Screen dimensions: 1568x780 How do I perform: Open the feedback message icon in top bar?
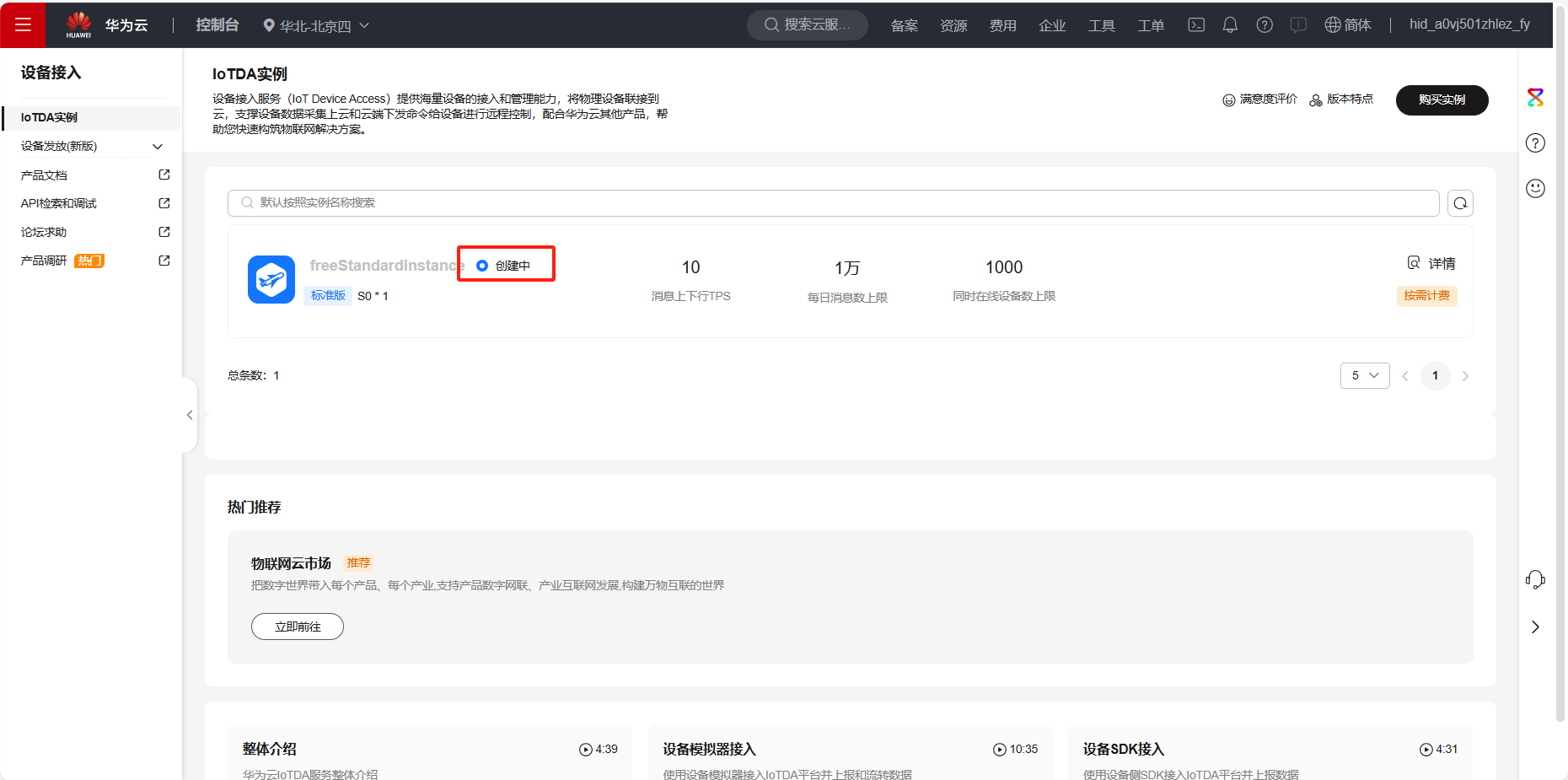pos(1298,25)
